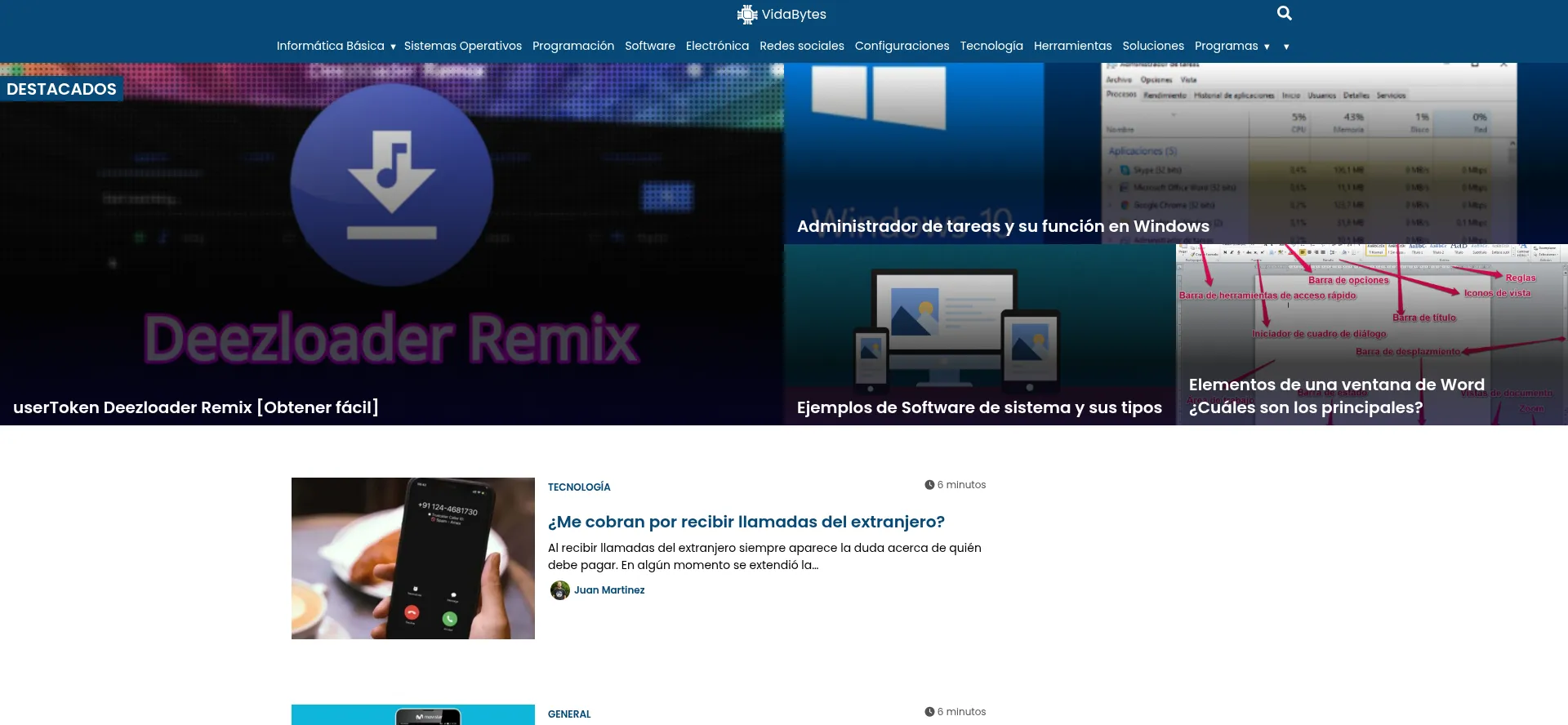Open the phone call article thumbnail
The width and height of the screenshot is (1568, 725).
click(413, 558)
